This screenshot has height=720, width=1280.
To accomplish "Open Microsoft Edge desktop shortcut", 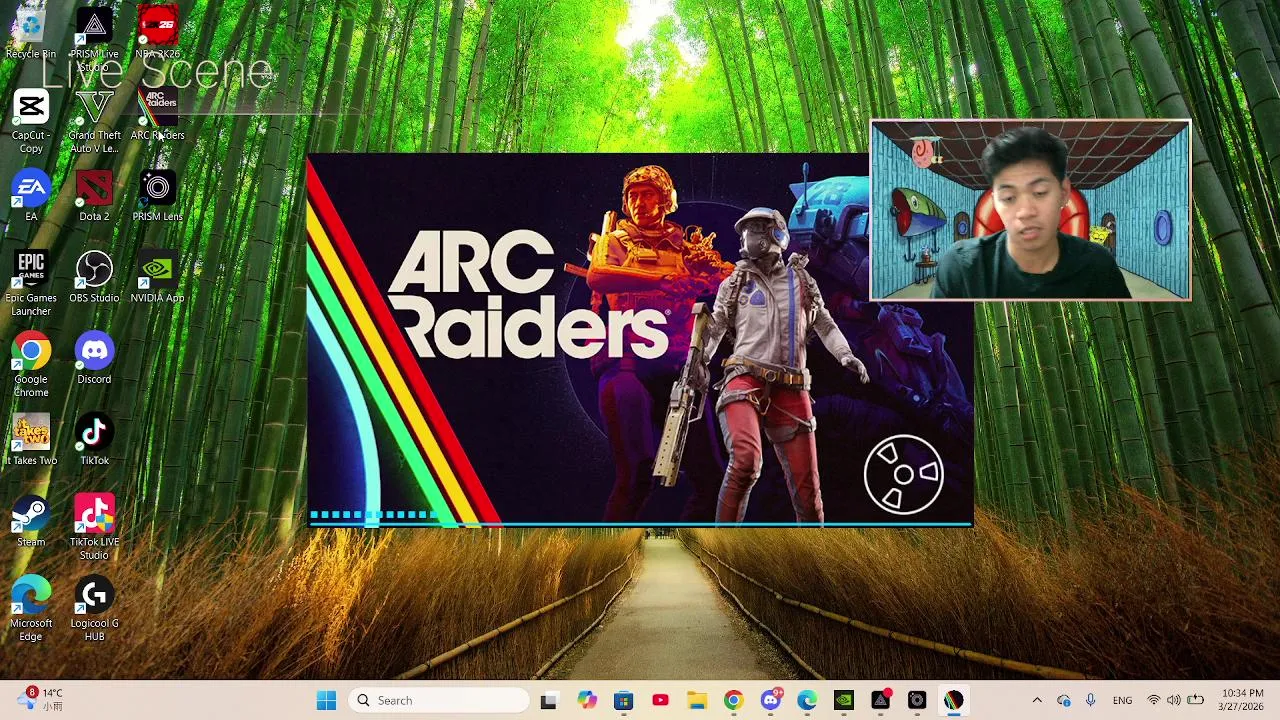I will coord(31,610).
